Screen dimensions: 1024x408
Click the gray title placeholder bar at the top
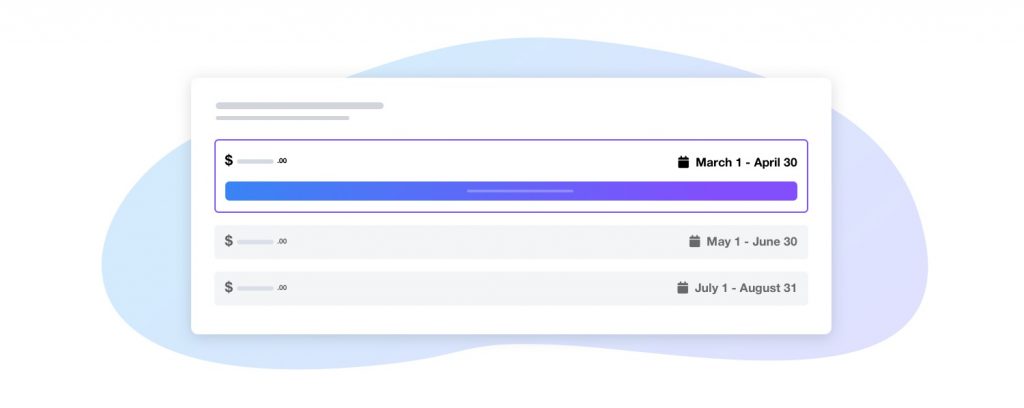pyautogui.click(x=299, y=105)
